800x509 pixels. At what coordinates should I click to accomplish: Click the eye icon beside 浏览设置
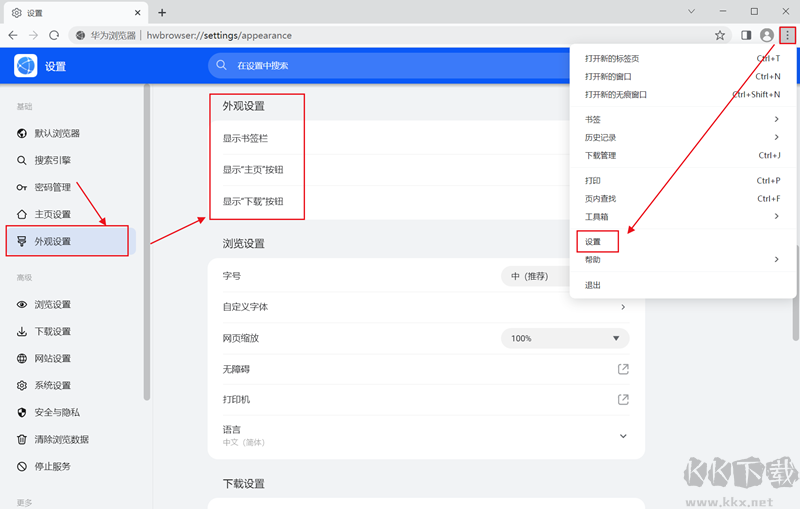pos(21,304)
